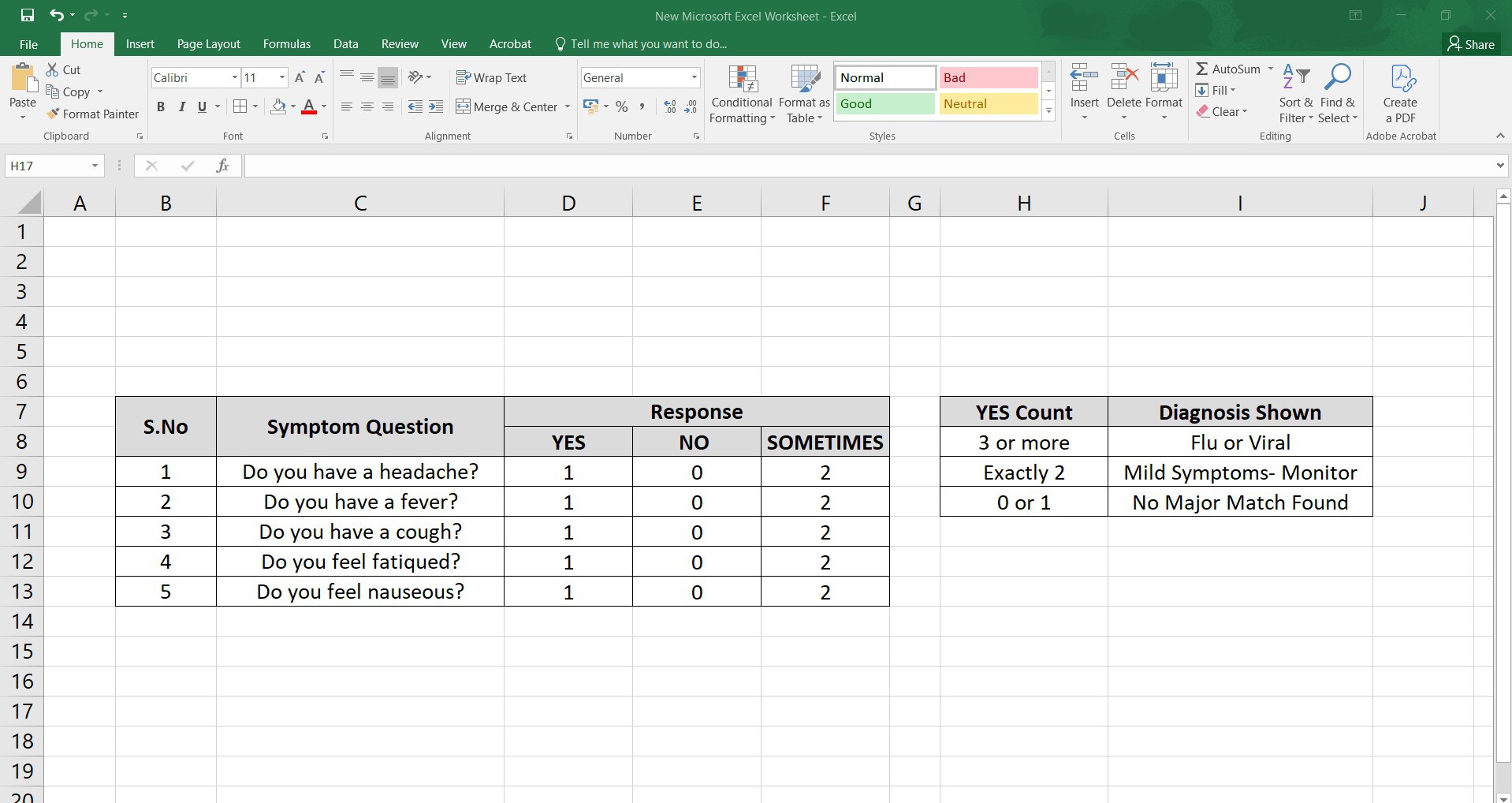Click the Insert Function fx icon

coord(223,166)
